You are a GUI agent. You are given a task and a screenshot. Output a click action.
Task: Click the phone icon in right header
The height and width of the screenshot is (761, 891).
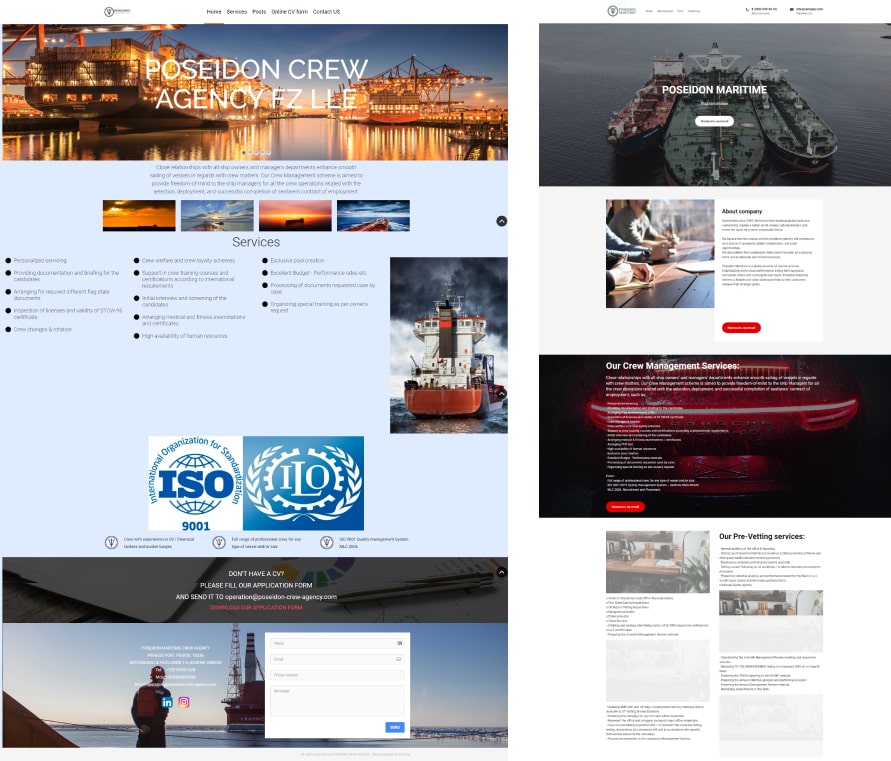click(x=748, y=9)
